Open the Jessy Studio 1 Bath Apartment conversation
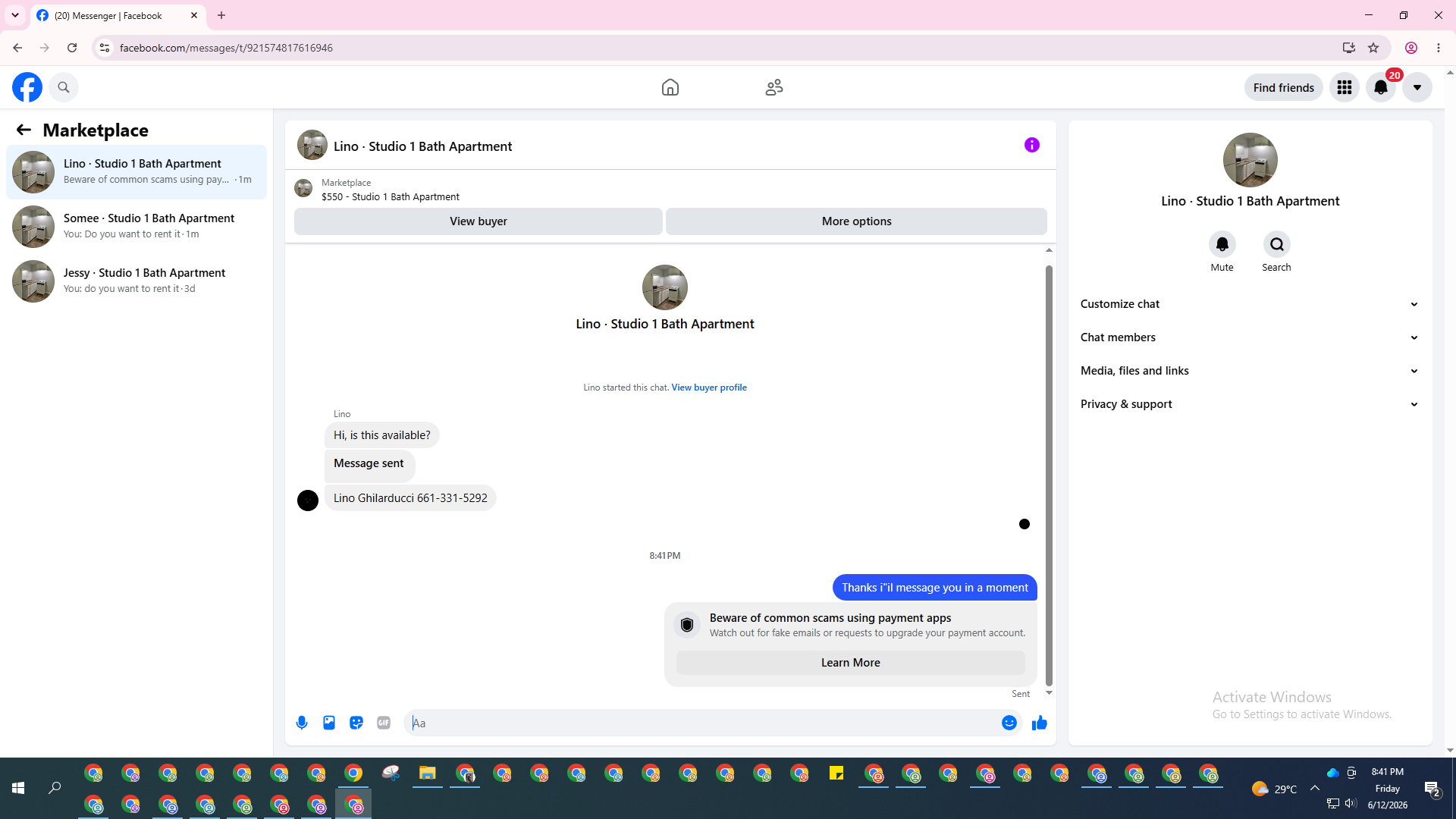Viewport: 1456px width, 819px height. coord(136,281)
